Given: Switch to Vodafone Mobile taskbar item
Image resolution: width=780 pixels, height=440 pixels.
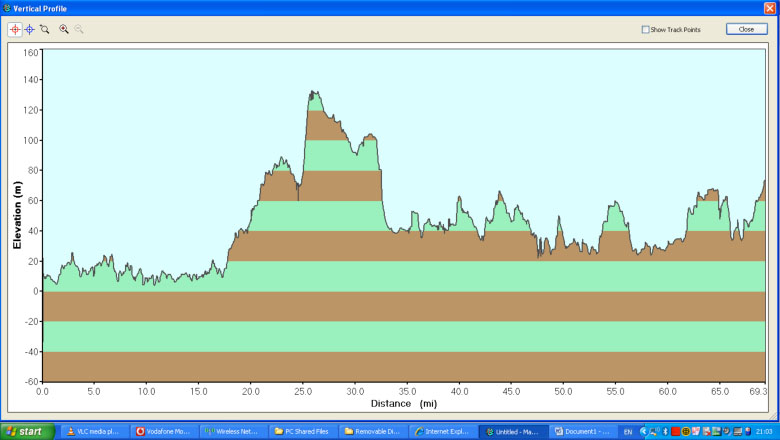Looking at the screenshot, I should [x=163, y=432].
